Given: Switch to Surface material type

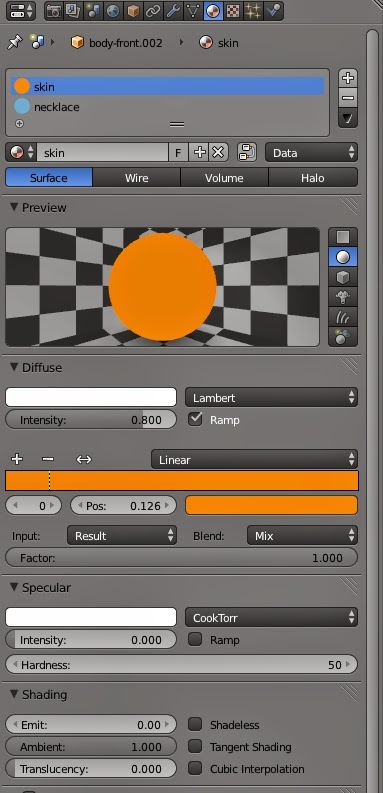Looking at the screenshot, I should [x=49, y=178].
